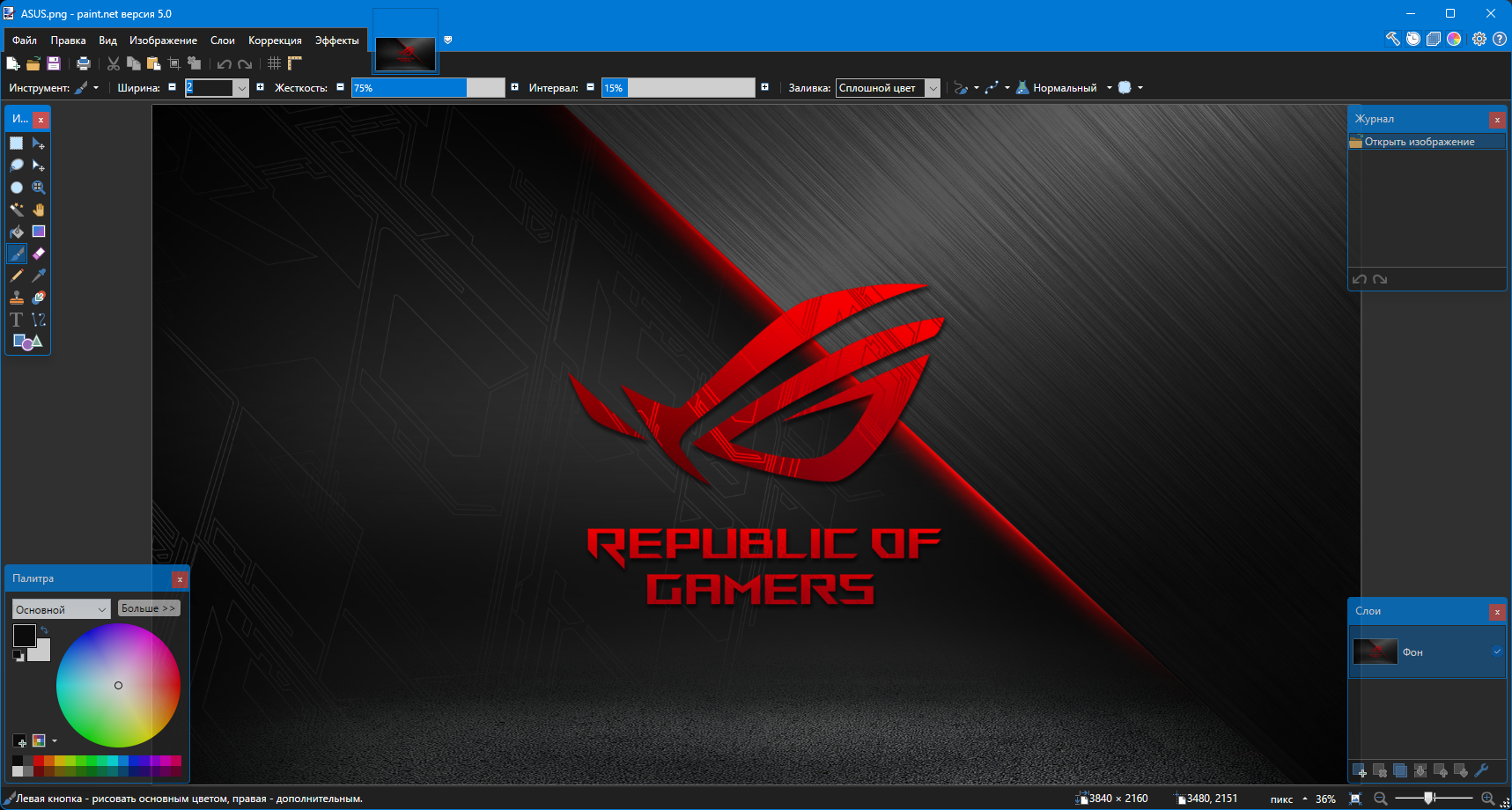Select the Move Selected Pixels tool

(x=39, y=144)
